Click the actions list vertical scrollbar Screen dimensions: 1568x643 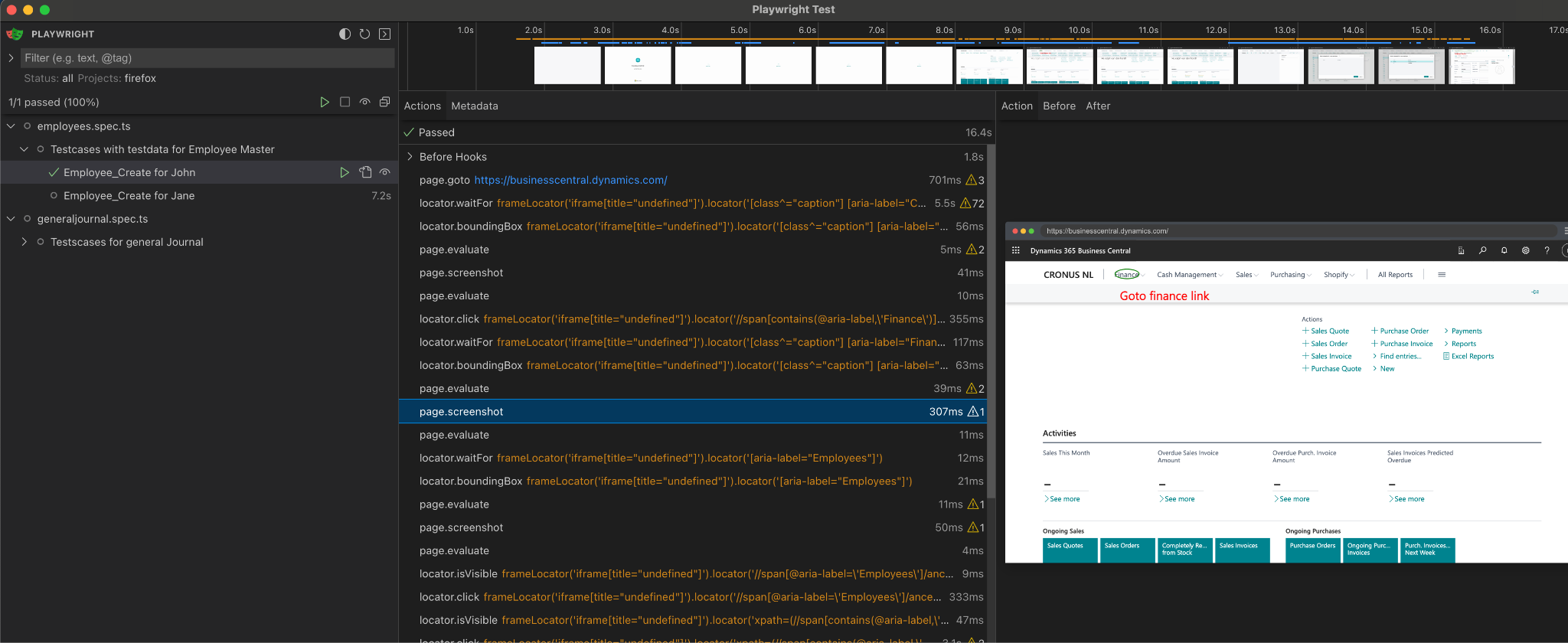click(991, 321)
